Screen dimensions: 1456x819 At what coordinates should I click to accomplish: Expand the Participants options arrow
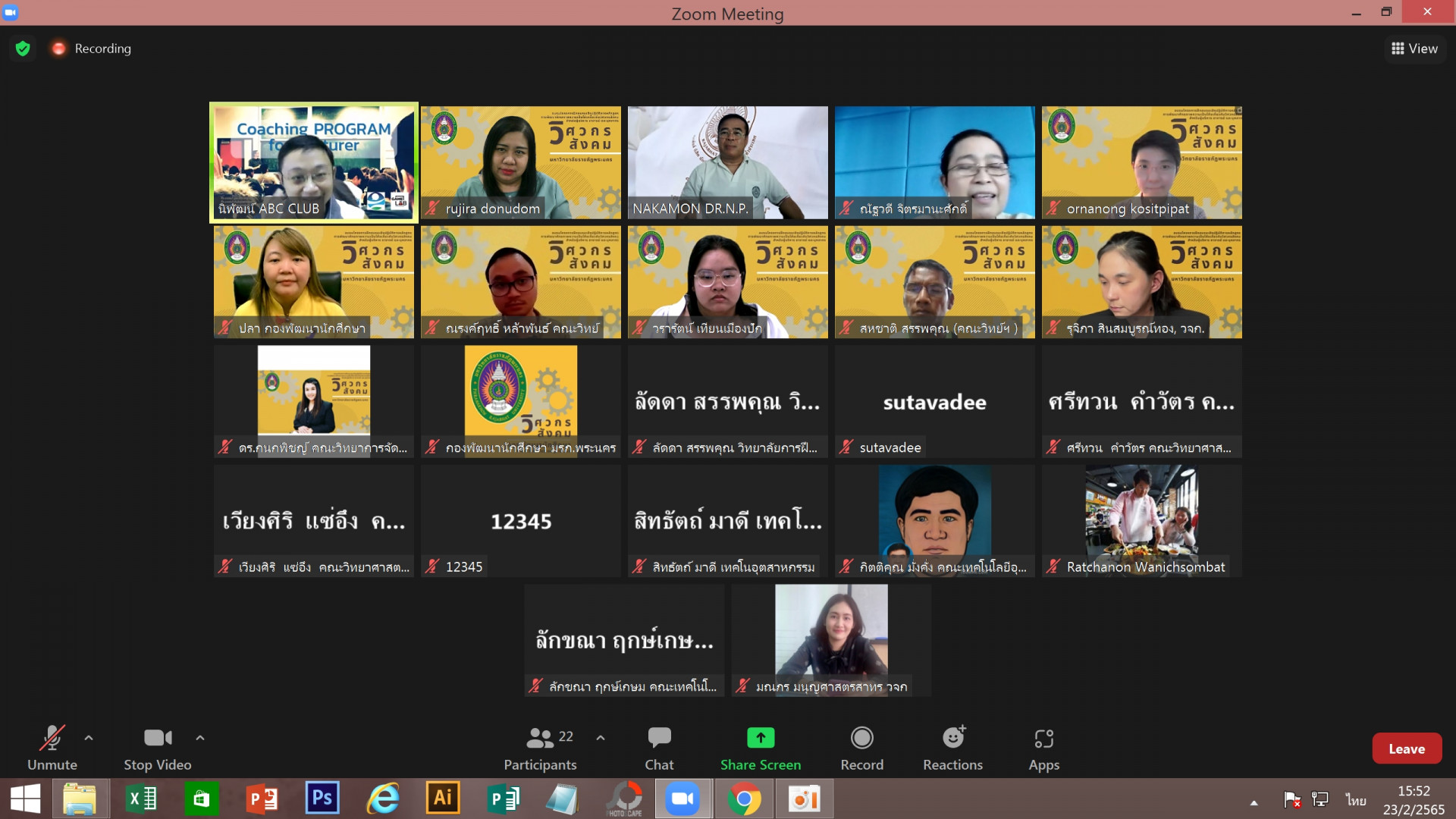(x=601, y=738)
